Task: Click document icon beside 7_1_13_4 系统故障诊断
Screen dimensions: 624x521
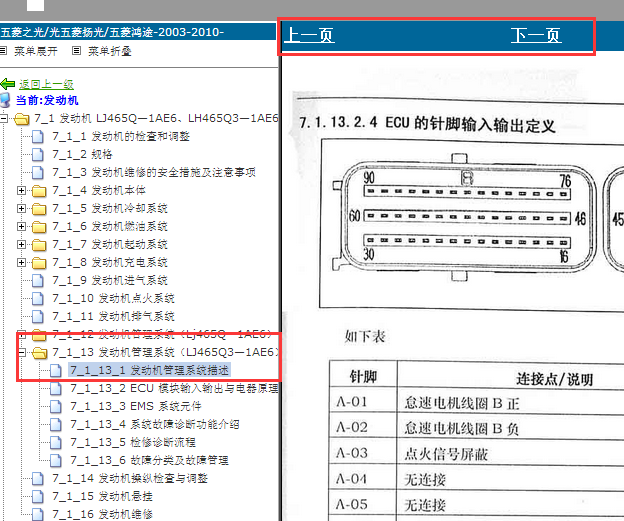Action: [x=56, y=424]
